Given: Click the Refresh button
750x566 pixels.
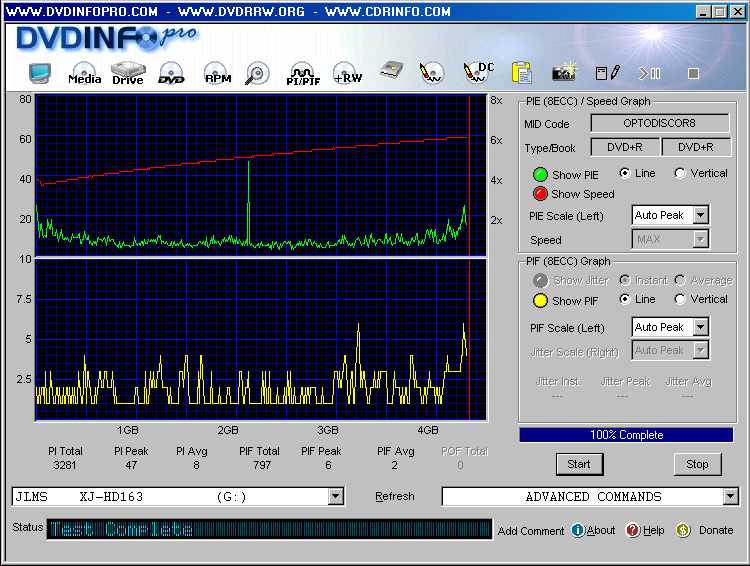Looking at the screenshot, I should [395, 496].
